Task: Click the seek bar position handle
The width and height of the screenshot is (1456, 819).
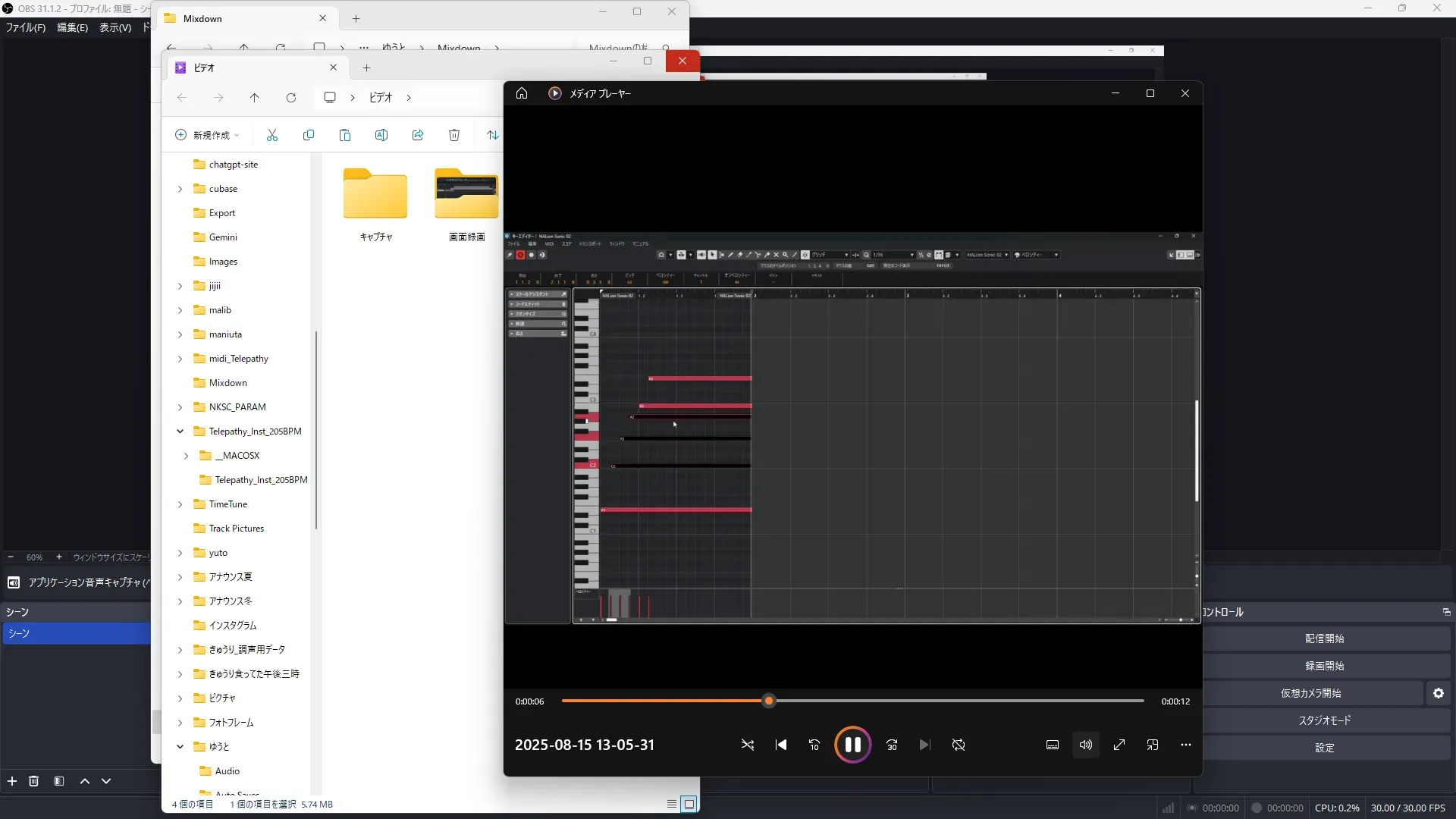Action: pos(769,701)
